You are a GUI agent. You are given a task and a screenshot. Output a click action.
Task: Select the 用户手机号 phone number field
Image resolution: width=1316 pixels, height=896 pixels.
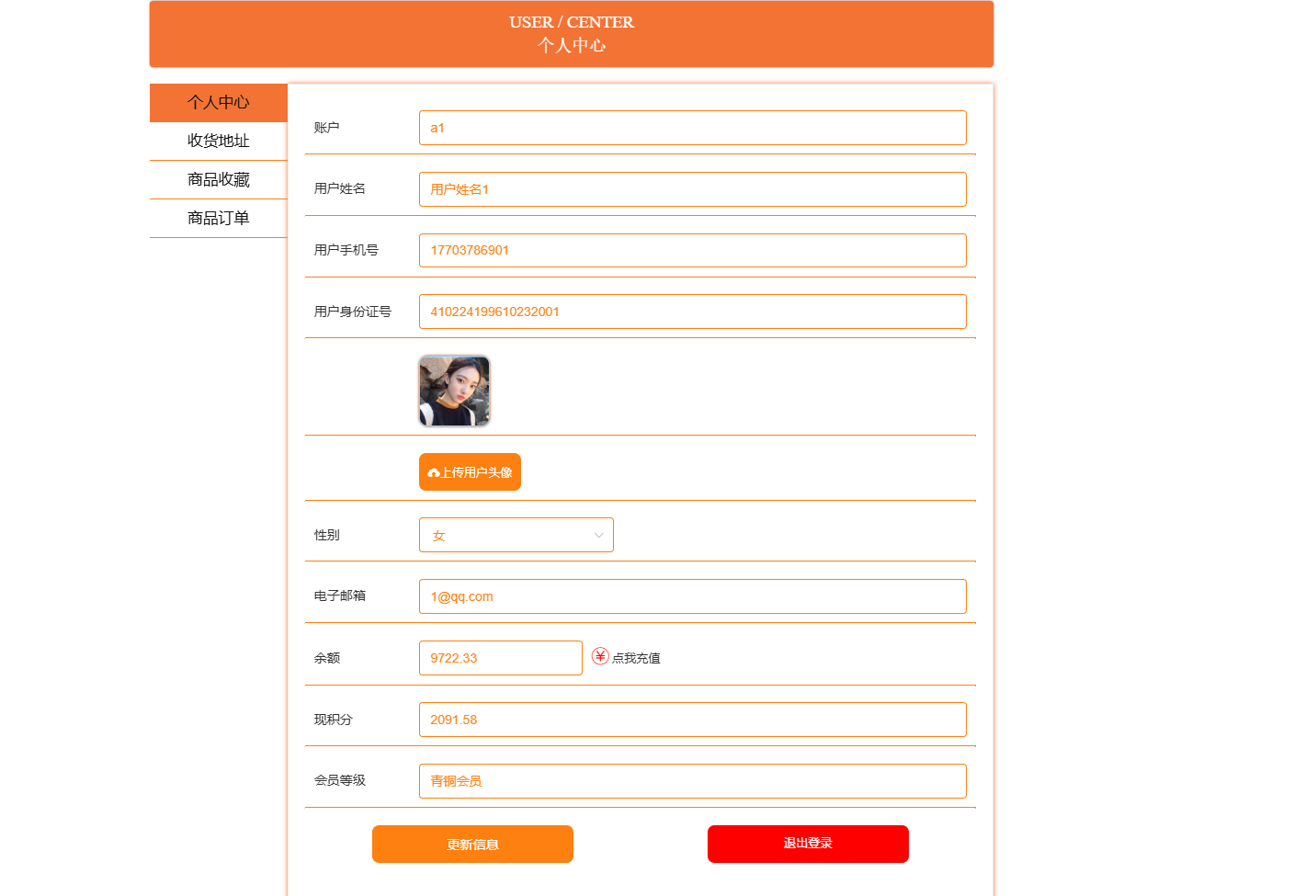tap(692, 250)
